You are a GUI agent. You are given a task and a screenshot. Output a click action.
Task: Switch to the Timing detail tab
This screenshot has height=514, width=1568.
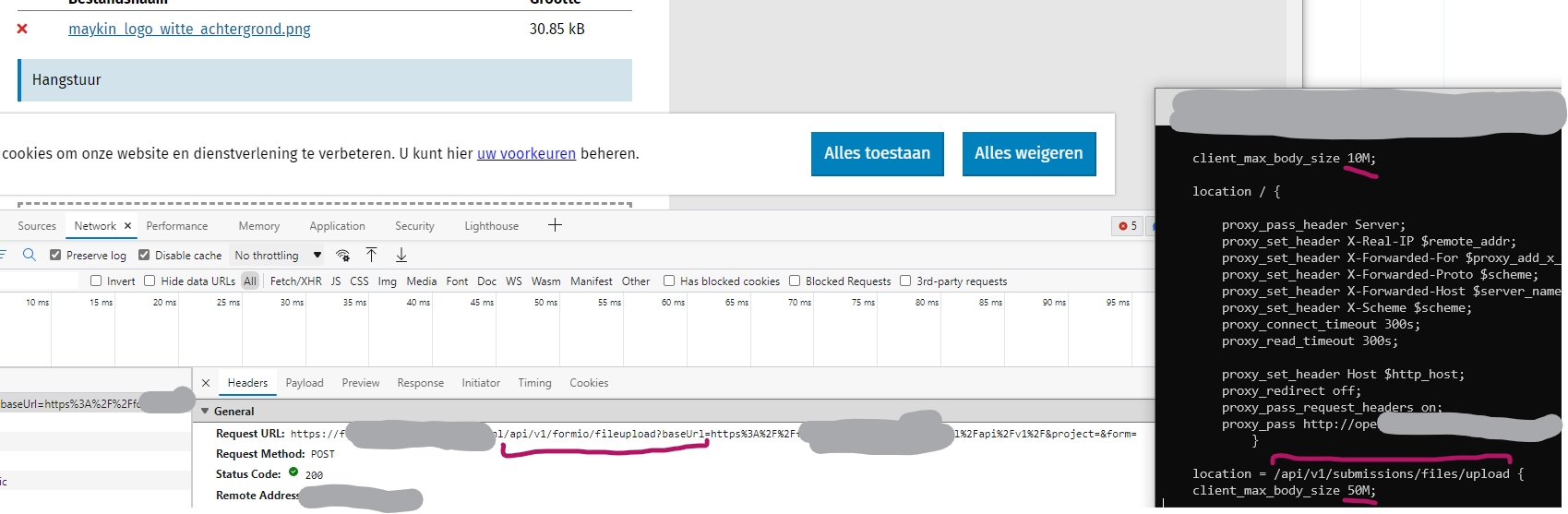click(534, 383)
